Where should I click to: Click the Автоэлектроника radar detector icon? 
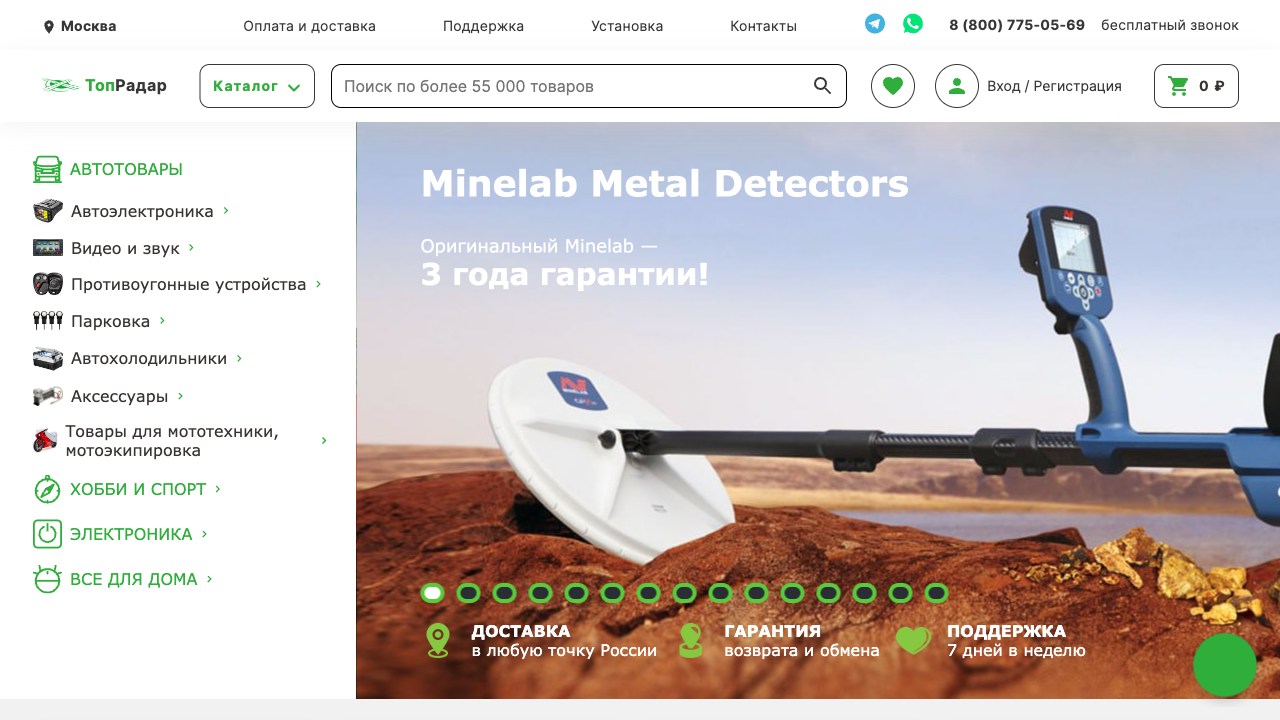pyautogui.click(x=48, y=211)
